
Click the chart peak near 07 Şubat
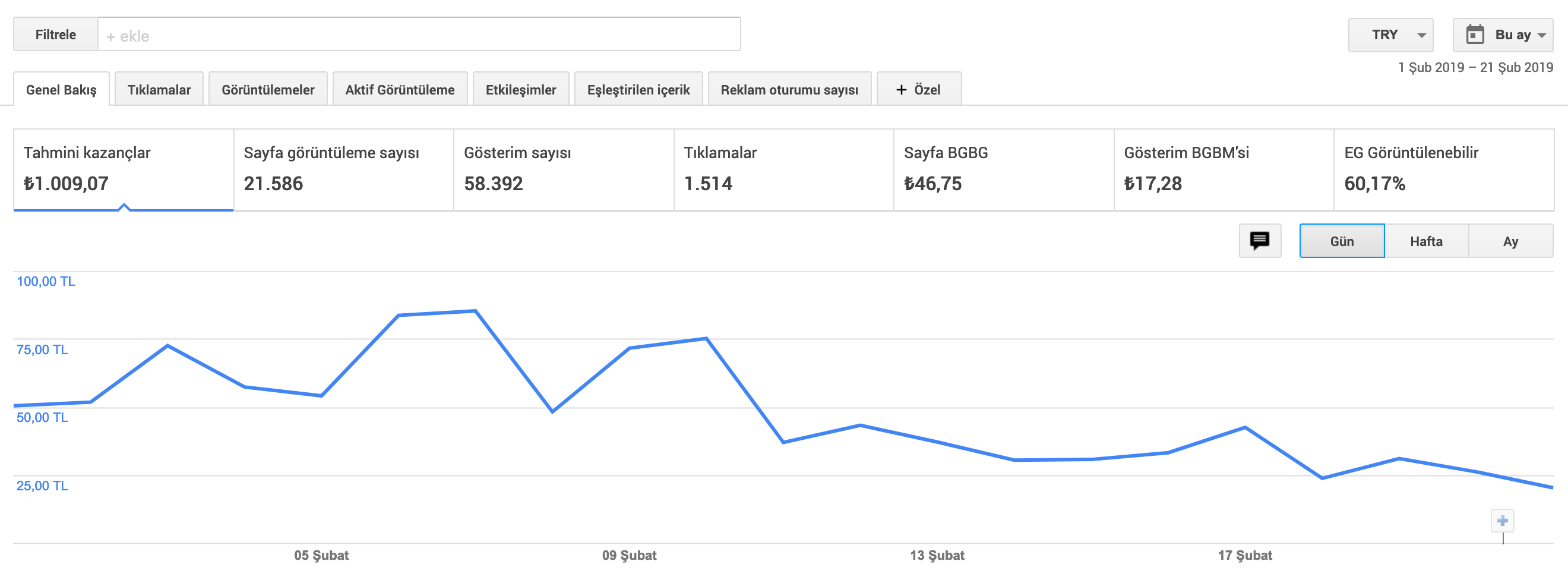(x=475, y=311)
